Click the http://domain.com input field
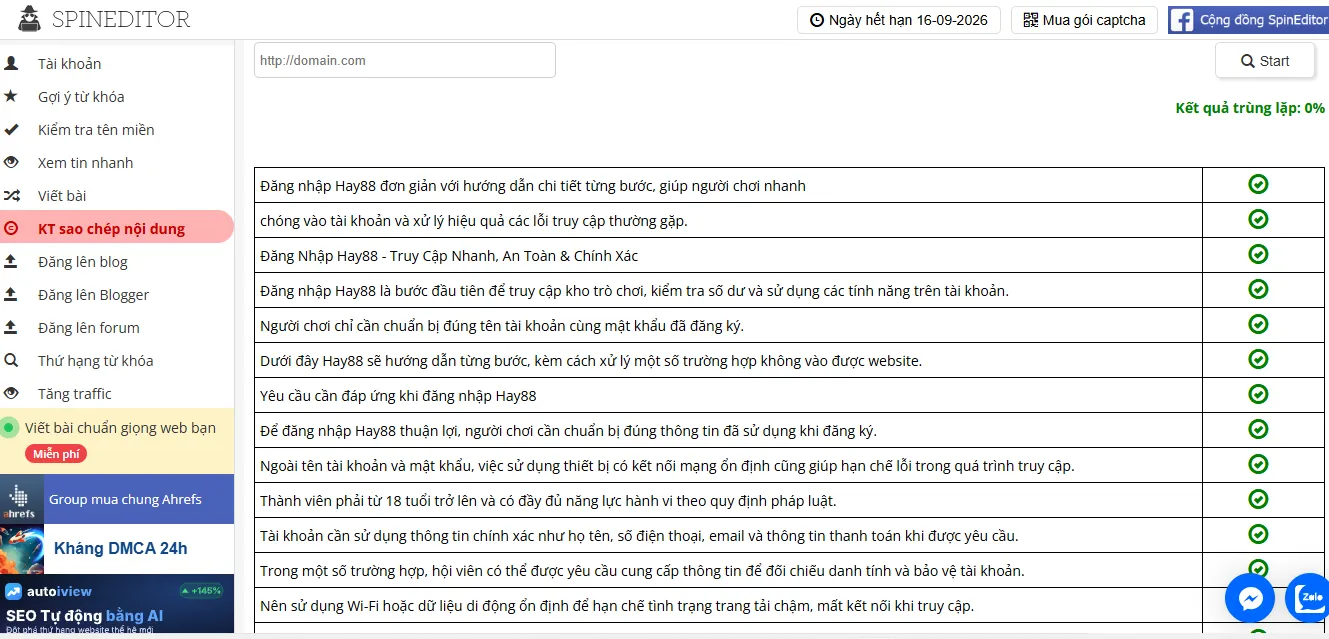 tap(405, 60)
